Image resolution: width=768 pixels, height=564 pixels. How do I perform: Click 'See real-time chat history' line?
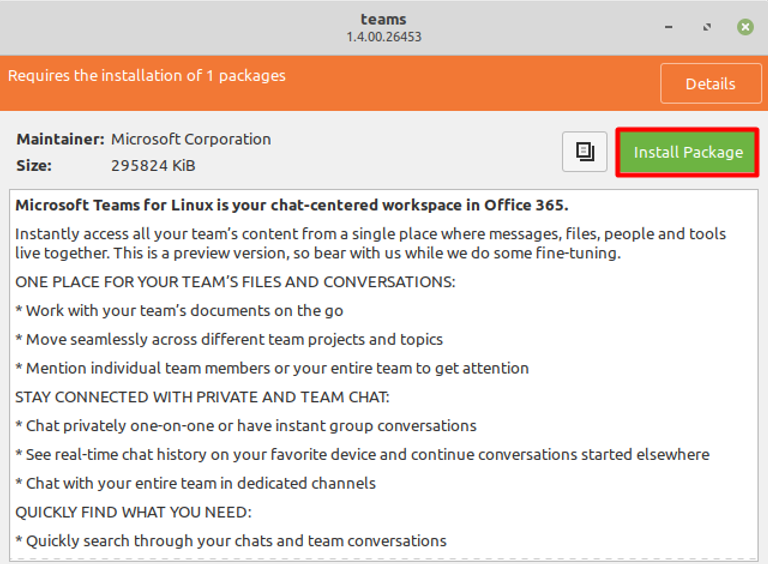coord(362,455)
